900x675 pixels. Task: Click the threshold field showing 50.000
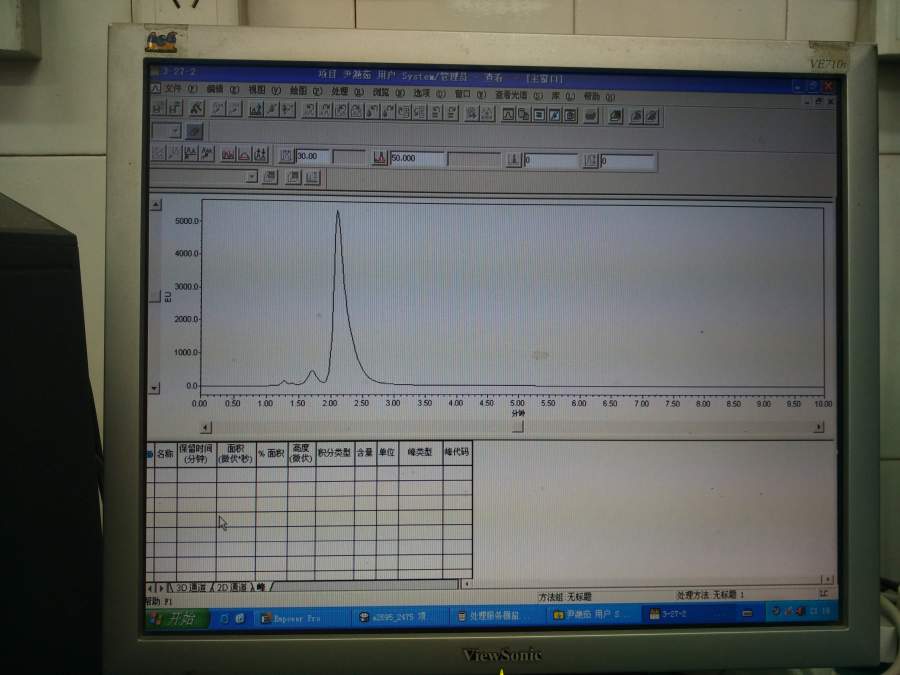point(417,158)
